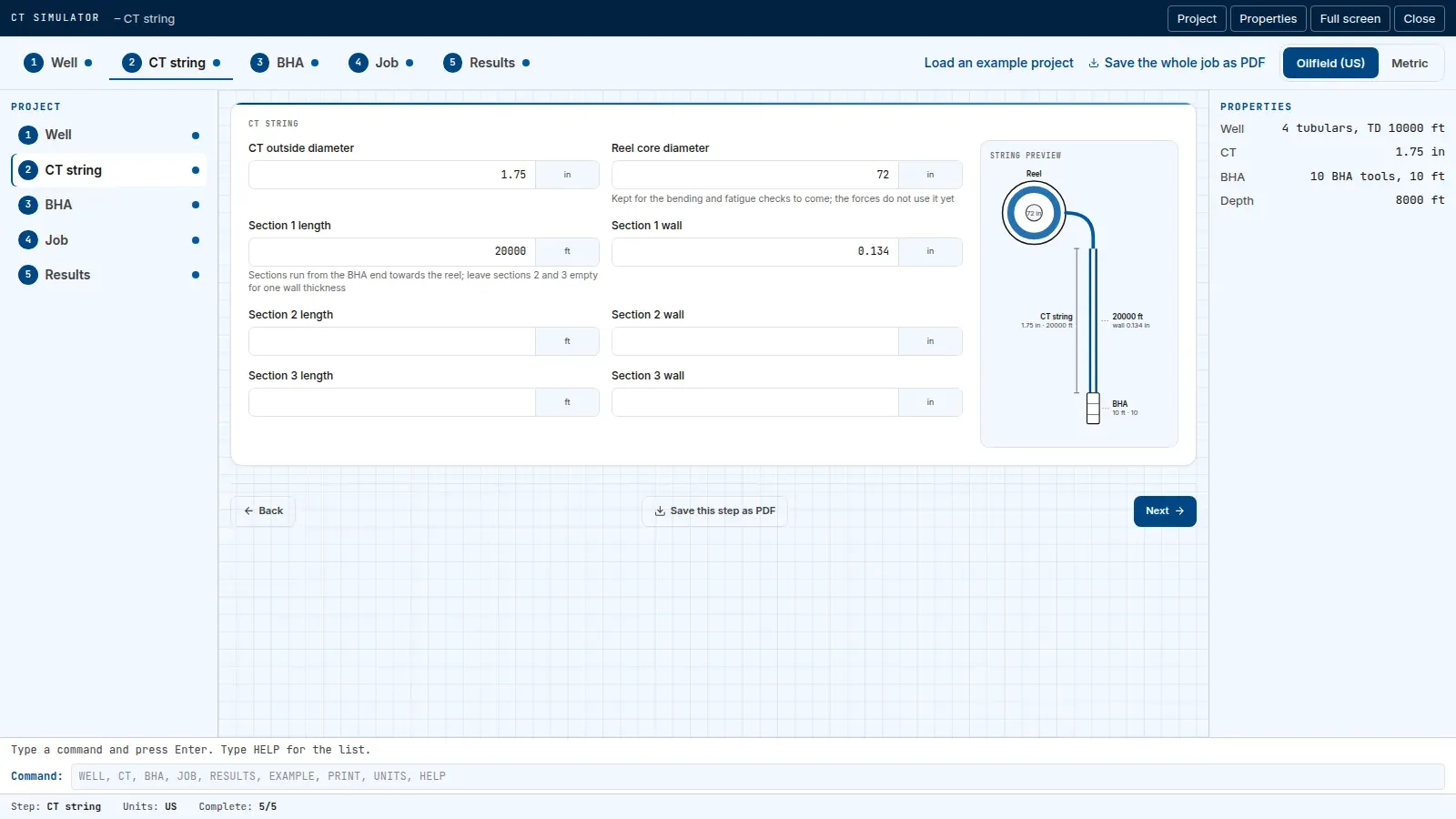Click the download icon beside Save the whole job as PDF
The image size is (1456, 819).
(1094, 64)
